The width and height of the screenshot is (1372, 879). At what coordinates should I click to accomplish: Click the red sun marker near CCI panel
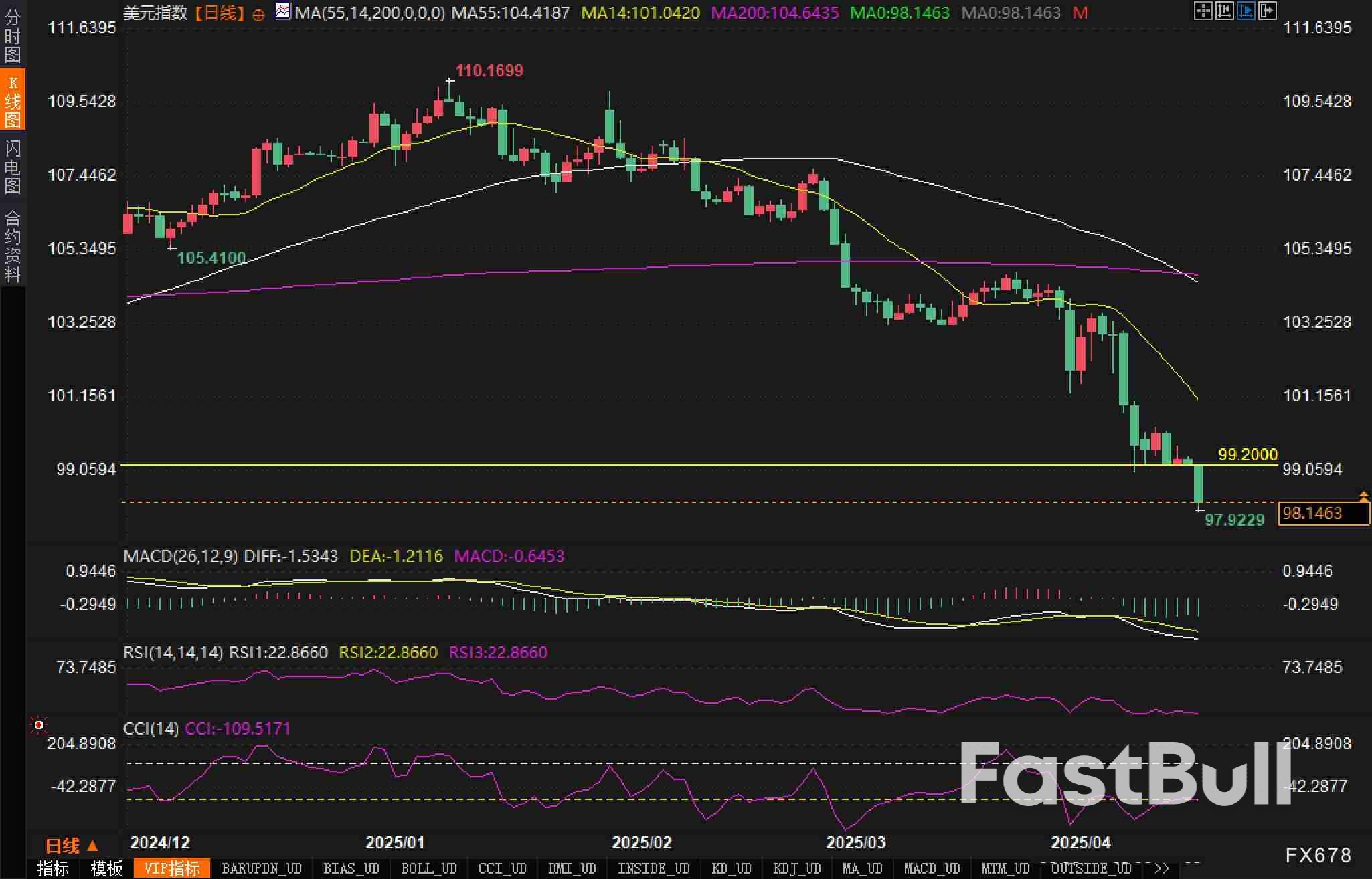click(39, 725)
